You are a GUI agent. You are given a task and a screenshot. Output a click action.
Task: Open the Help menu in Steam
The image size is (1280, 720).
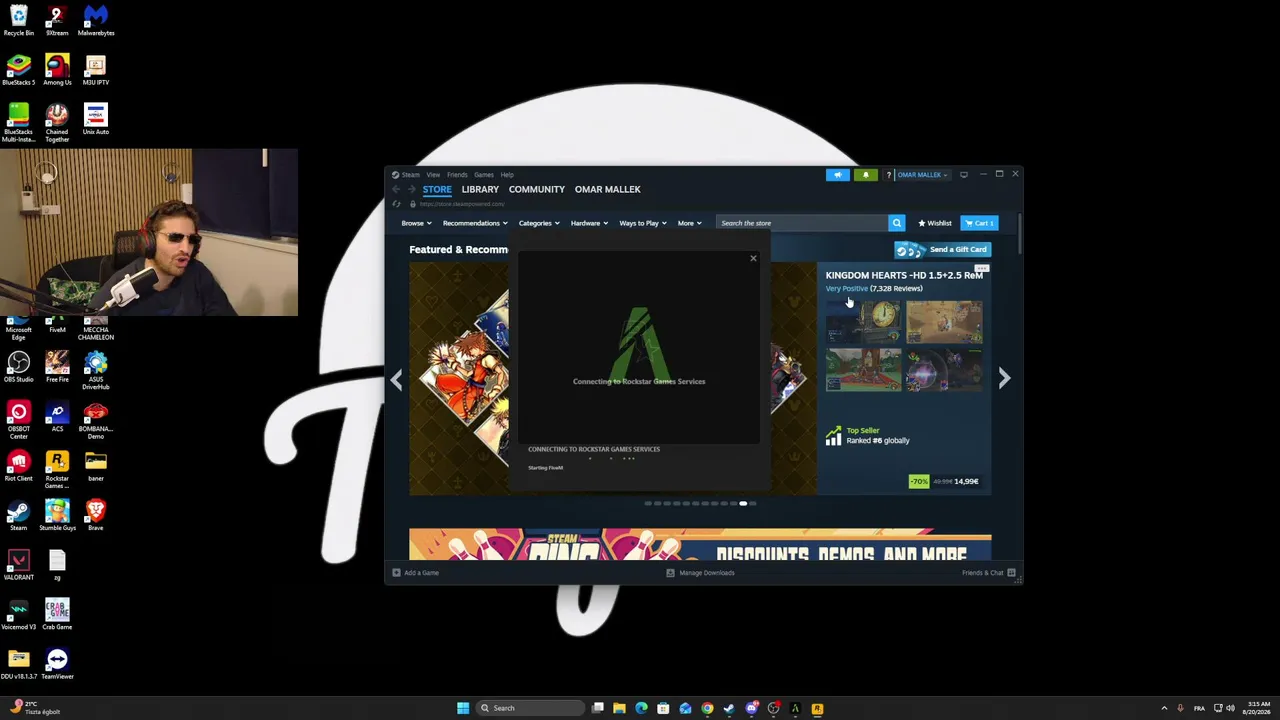507,175
